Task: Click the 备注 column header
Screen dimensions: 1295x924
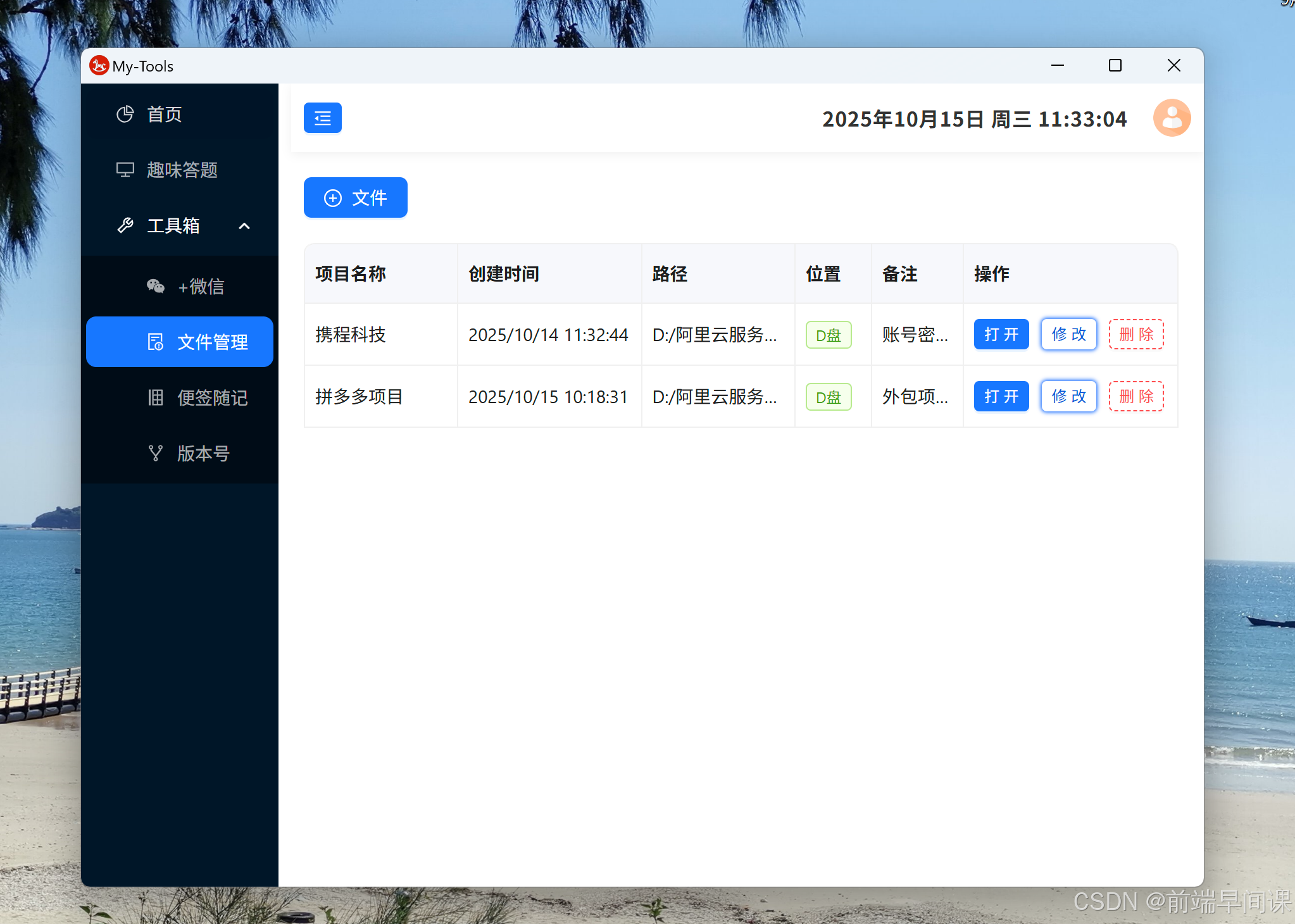Action: (x=917, y=274)
